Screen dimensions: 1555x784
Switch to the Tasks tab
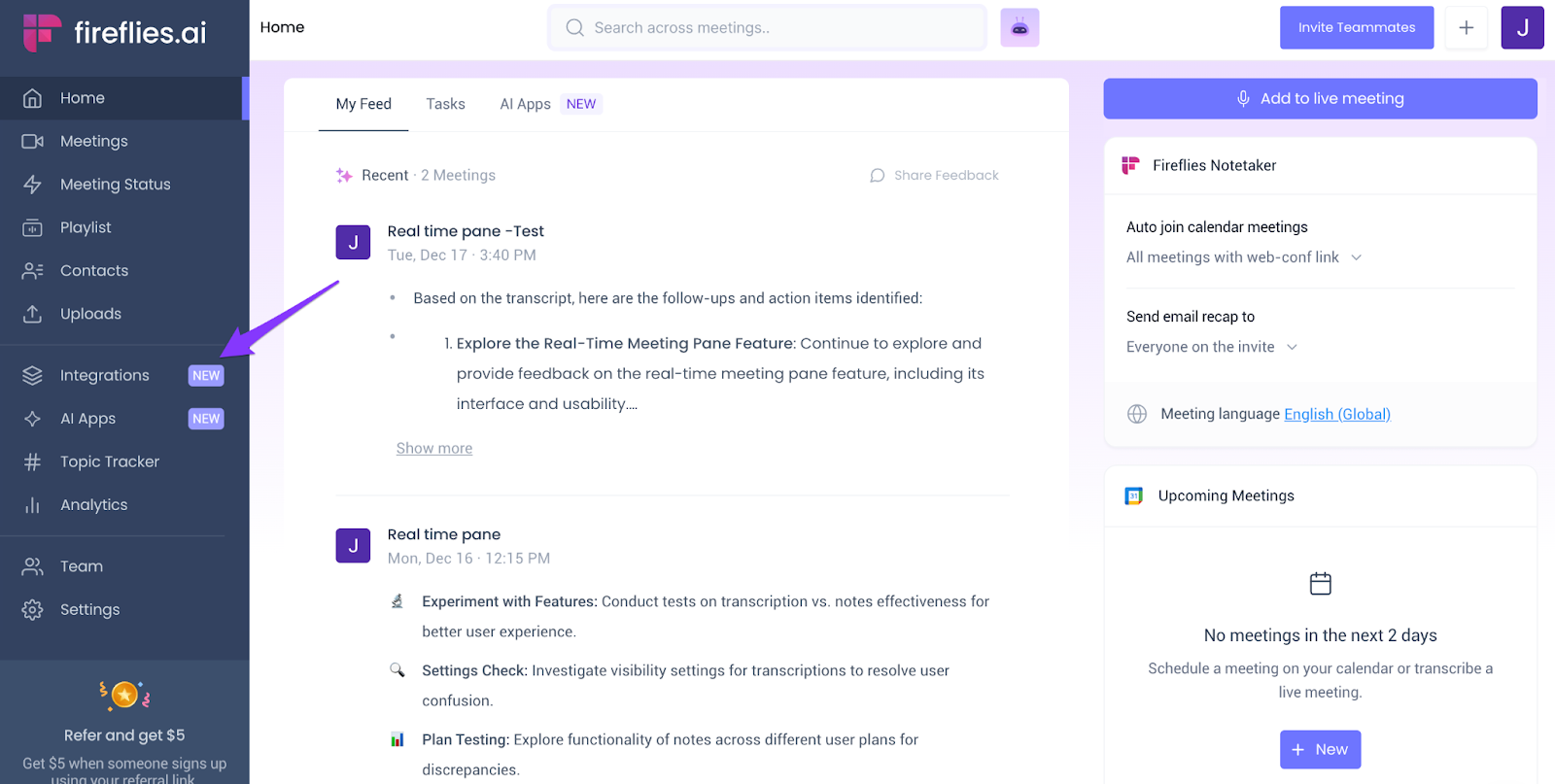pos(445,104)
